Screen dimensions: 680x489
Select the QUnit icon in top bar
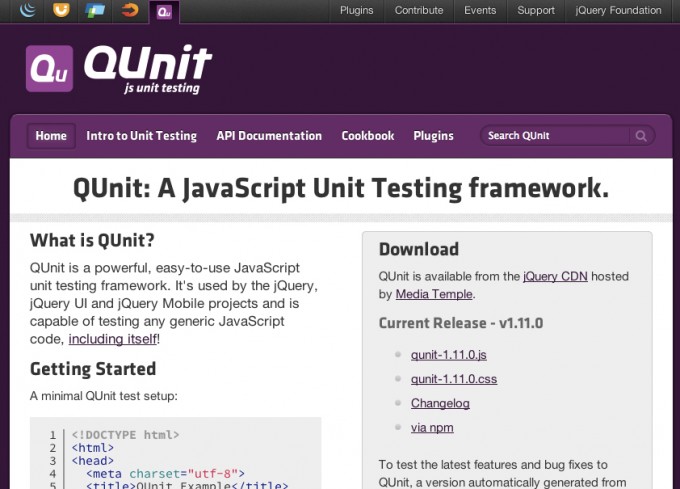click(164, 12)
